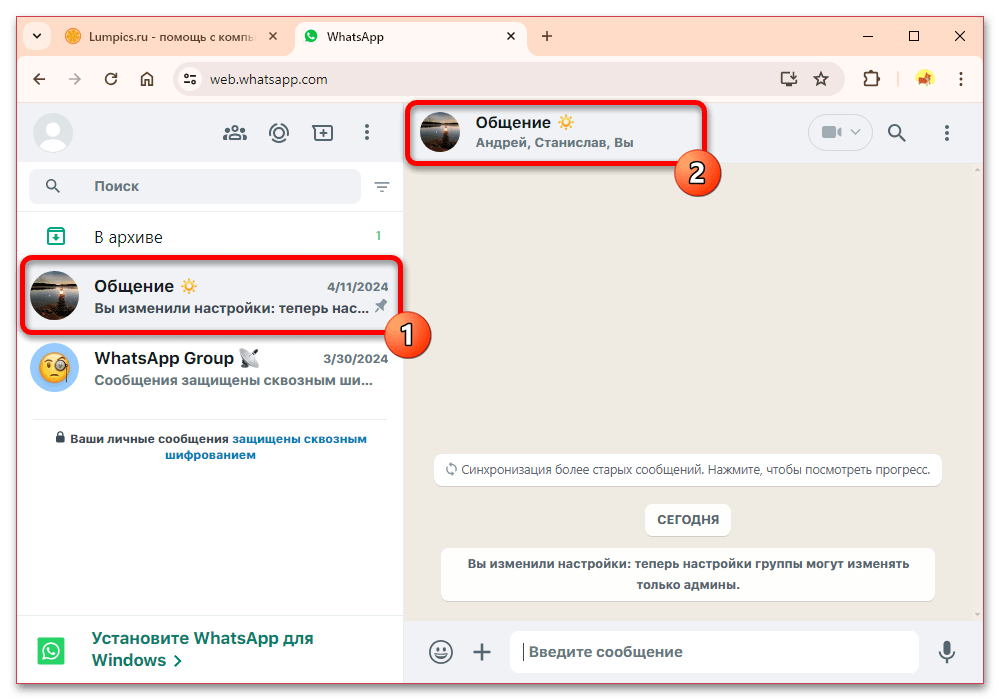Close the WhatsApp browser tab
The image size is (1000, 700).
point(511,36)
